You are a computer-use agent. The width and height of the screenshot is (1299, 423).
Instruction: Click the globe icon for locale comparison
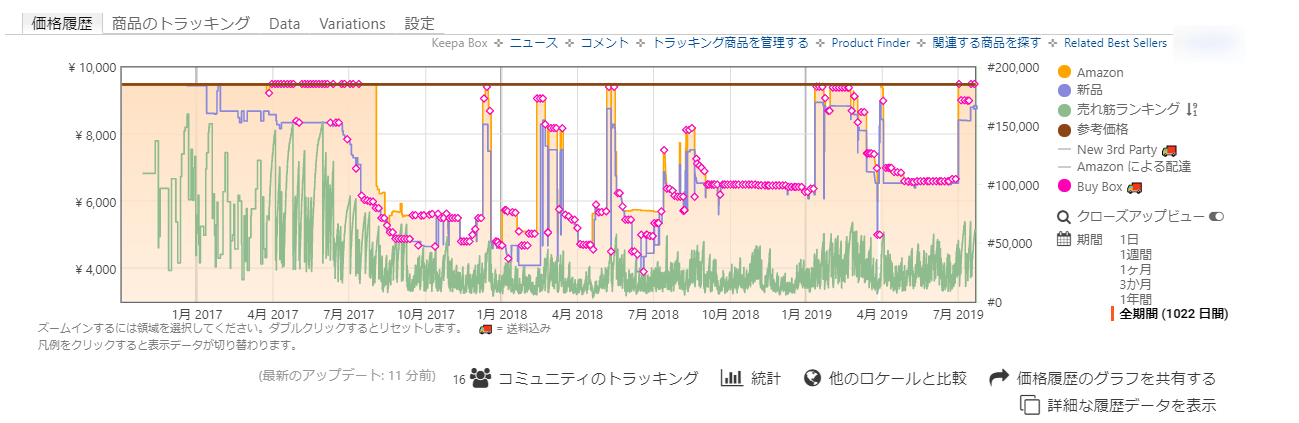point(813,378)
